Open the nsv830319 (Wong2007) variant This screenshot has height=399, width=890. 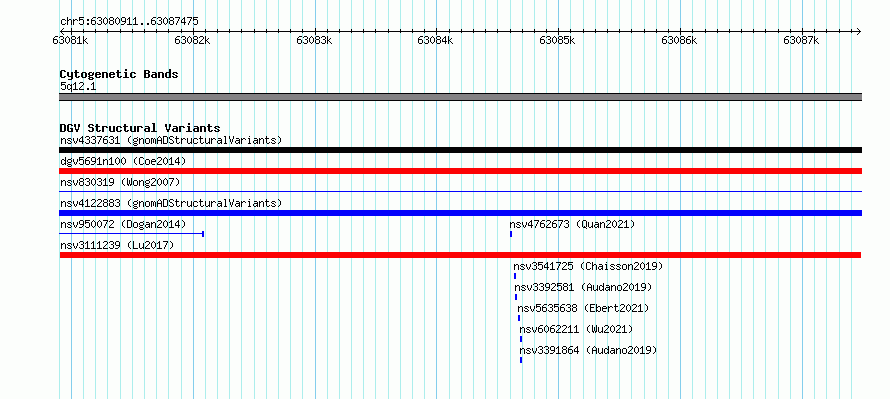pos(120,182)
